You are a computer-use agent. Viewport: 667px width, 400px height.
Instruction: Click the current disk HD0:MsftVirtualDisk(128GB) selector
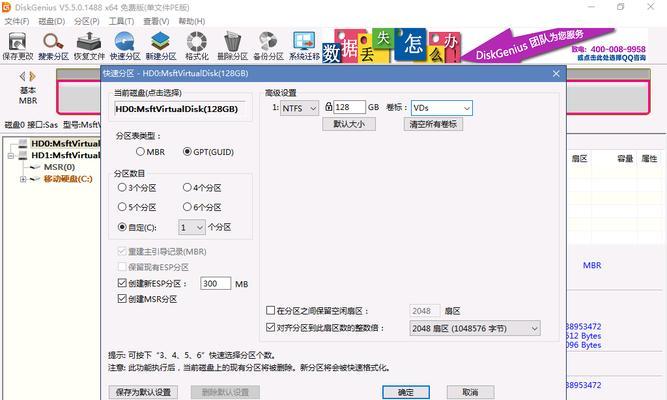(x=180, y=109)
